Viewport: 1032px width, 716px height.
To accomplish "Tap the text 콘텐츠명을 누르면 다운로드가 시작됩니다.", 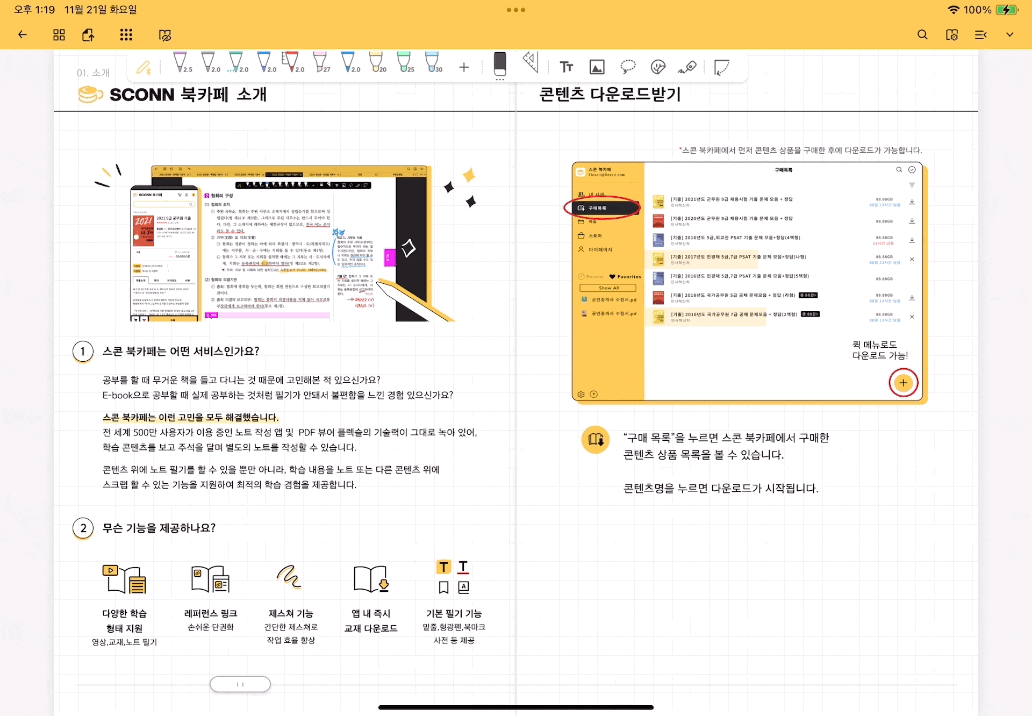I will [x=721, y=488].
